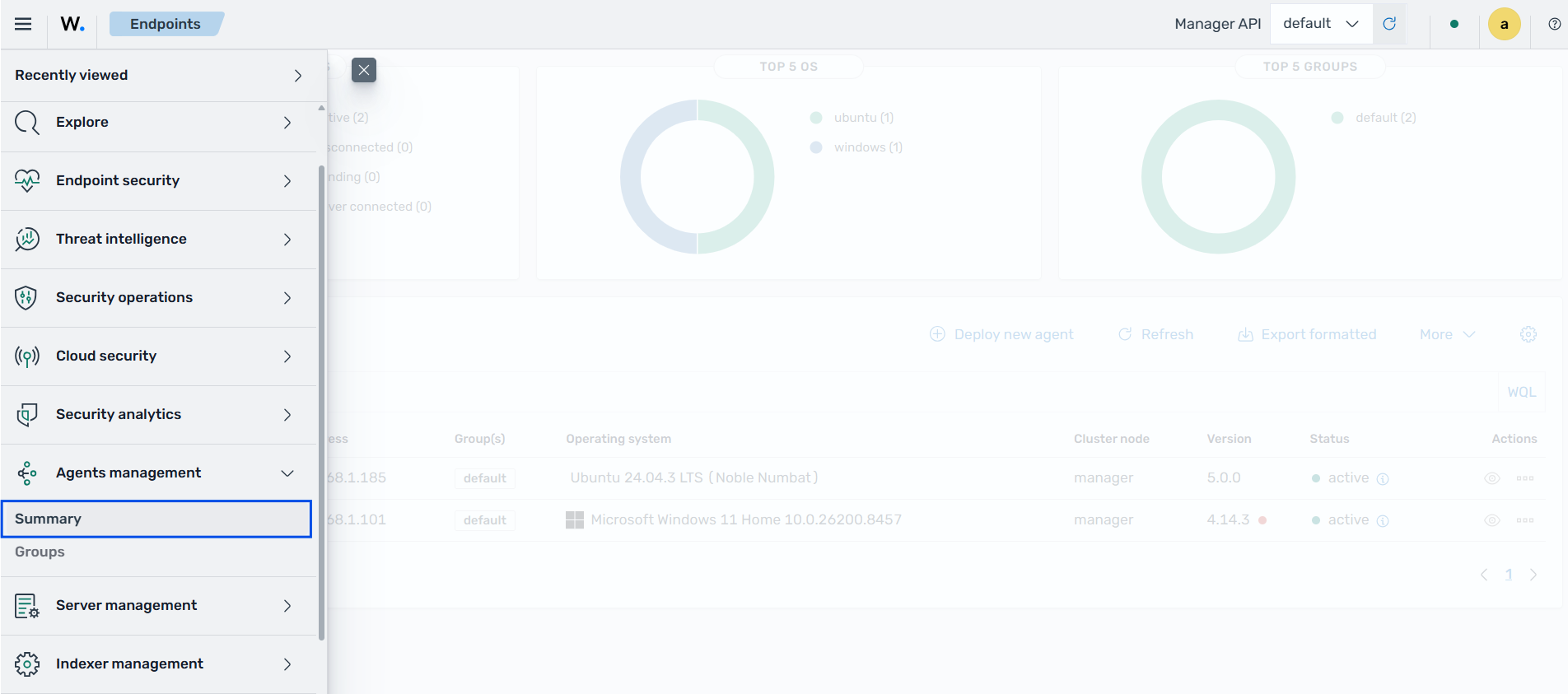Click the sidebar vertical scrollbar
The width and height of the screenshot is (1568, 694).
pos(321,402)
